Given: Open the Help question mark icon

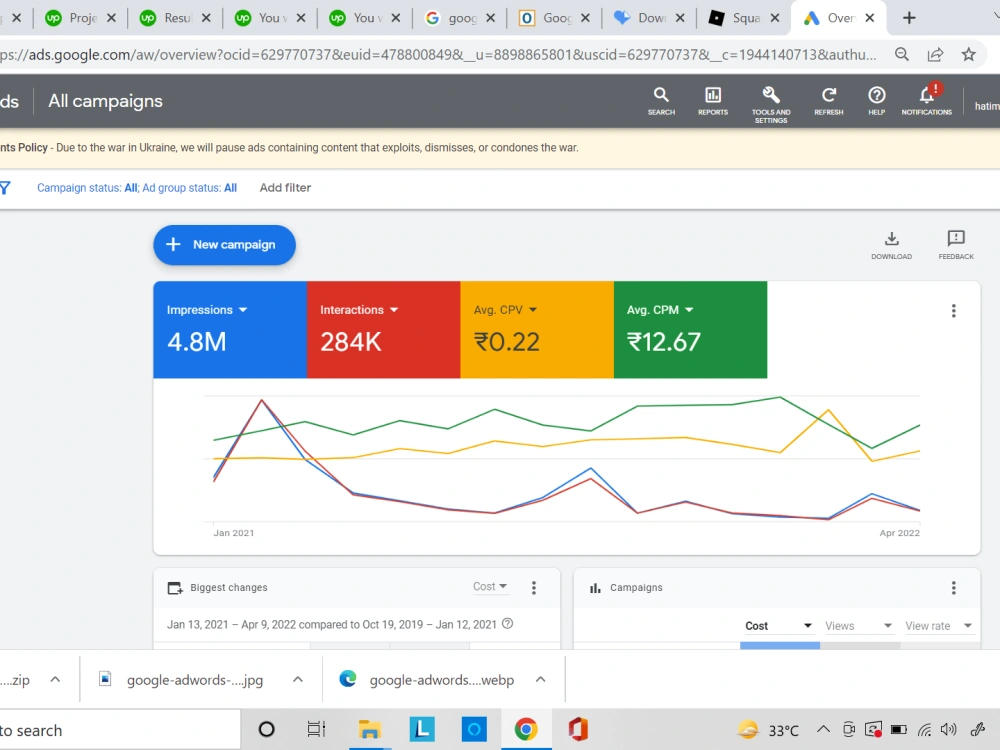Looking at the screenshot, I should pyautogui.click(x=876, y=101).
